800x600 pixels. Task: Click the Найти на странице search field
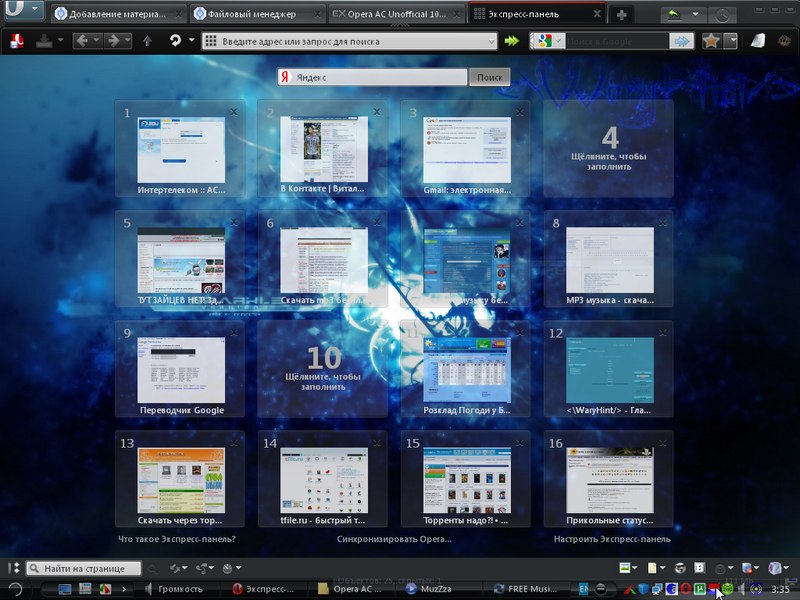[85, 568]
